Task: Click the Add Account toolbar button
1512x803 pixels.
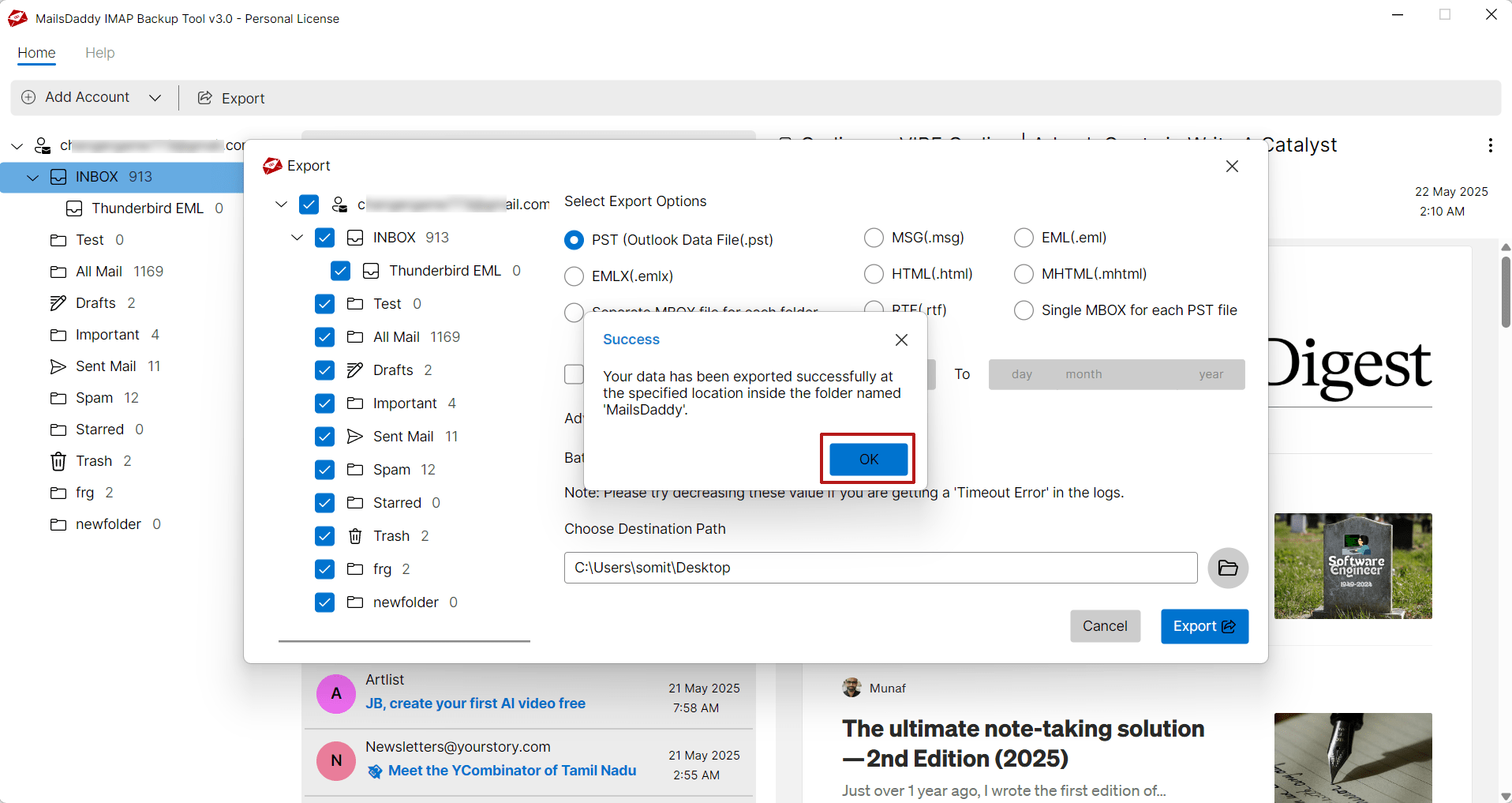Action: pyautogui.click(x=76, y=97)
